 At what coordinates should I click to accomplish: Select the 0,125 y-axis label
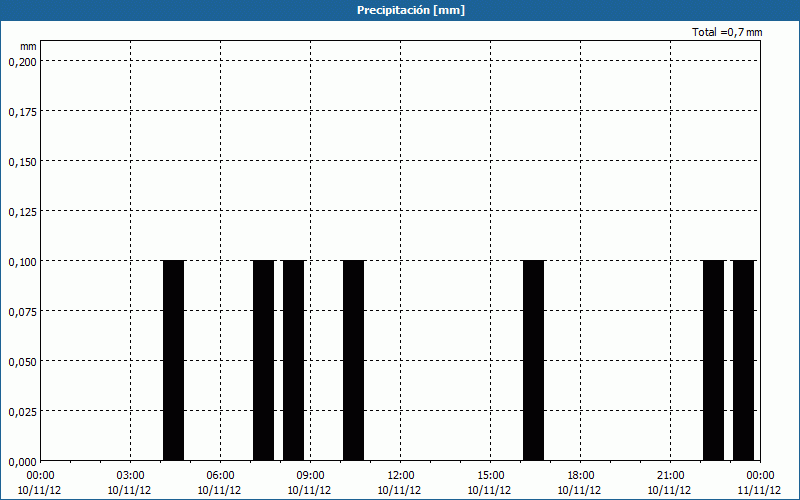[x=22, y=212]
